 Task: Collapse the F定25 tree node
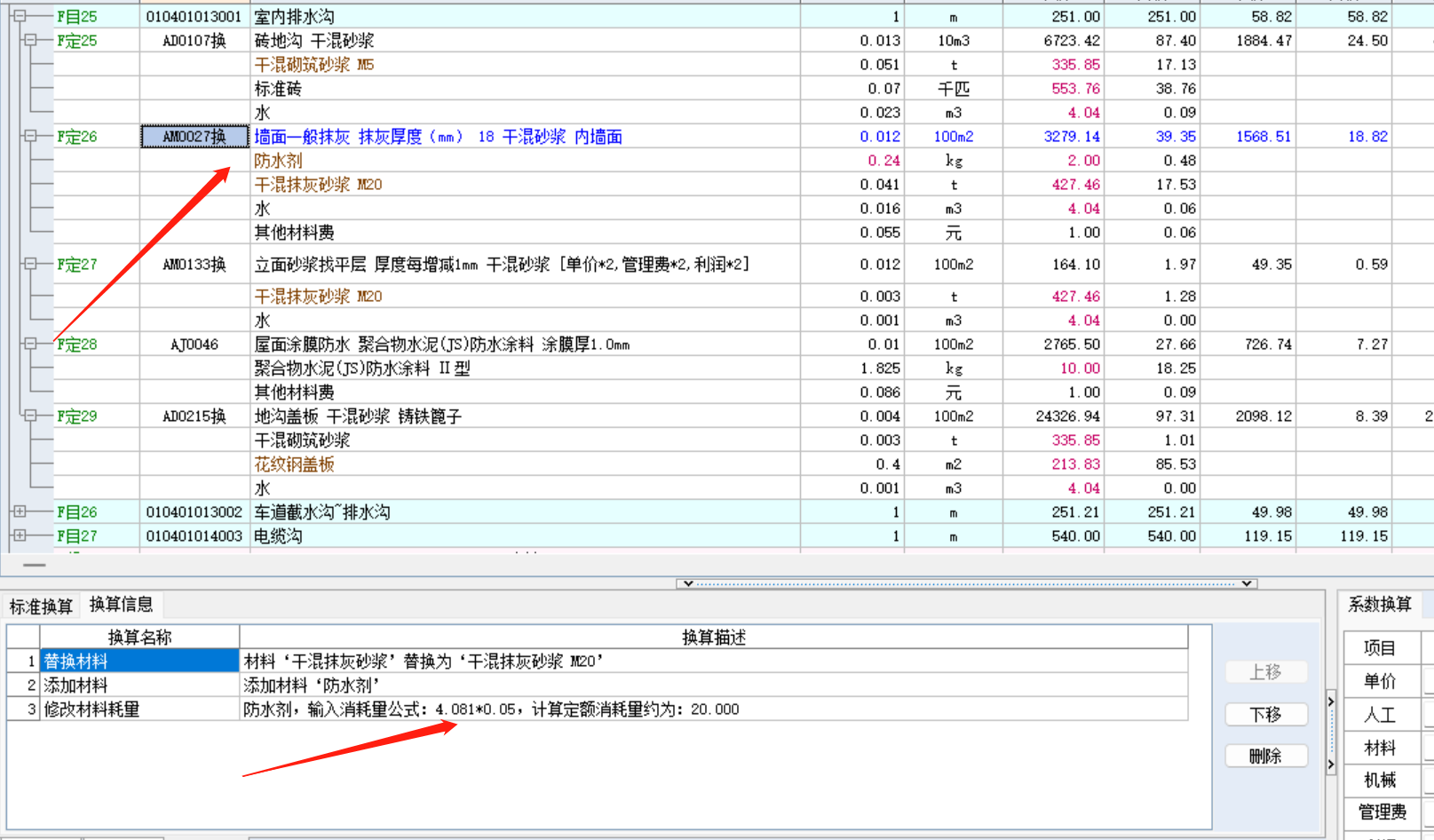30,40
